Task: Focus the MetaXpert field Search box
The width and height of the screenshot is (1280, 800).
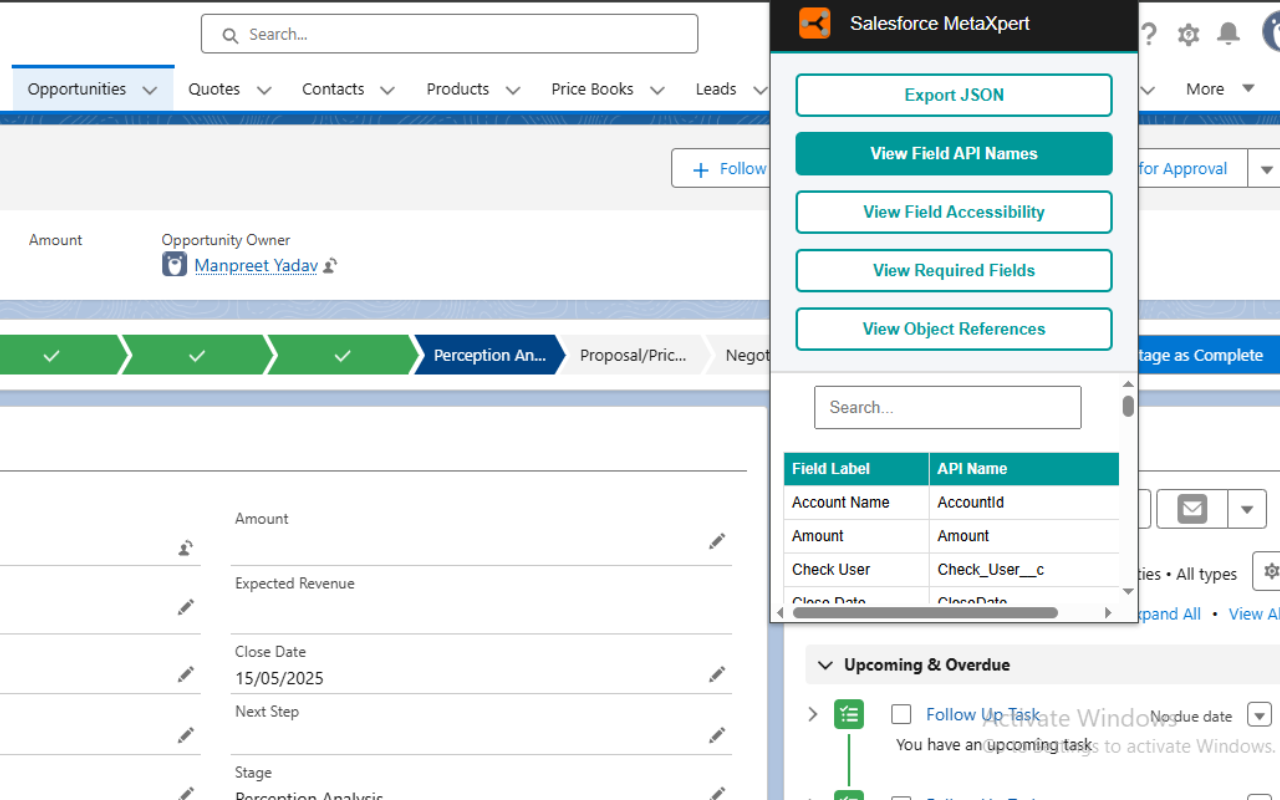Action: tap(947, 407)
